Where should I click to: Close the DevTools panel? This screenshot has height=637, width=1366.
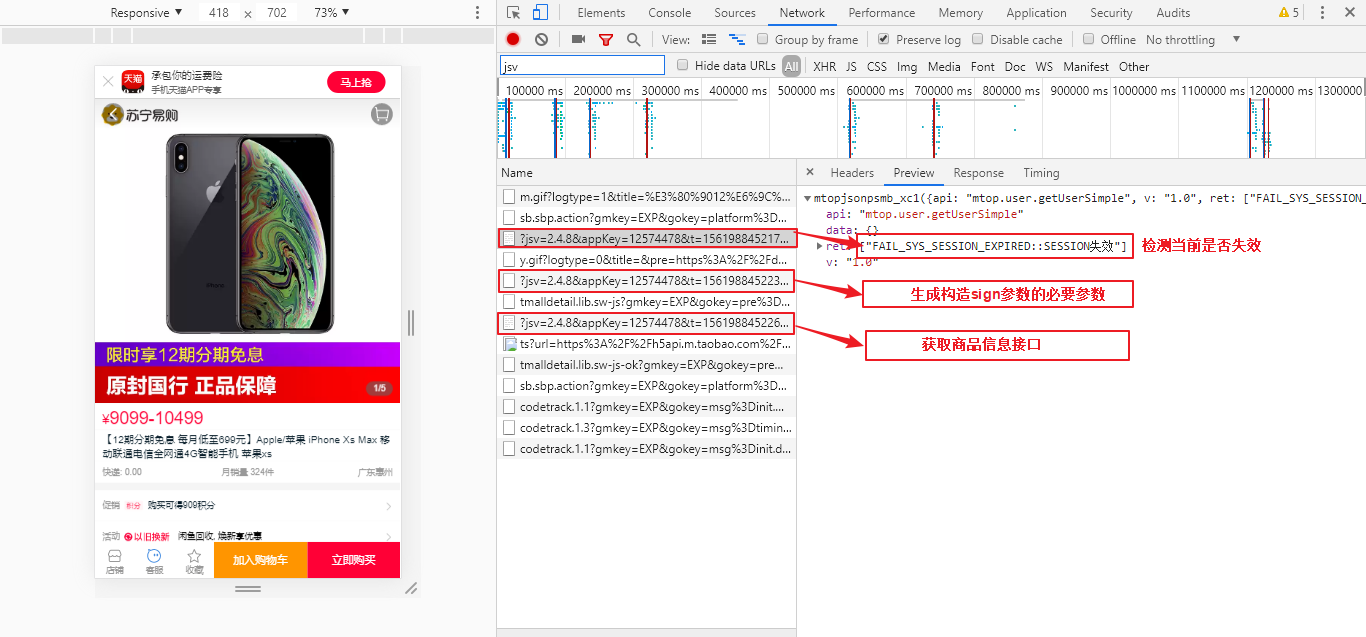tap(1349, 13)
